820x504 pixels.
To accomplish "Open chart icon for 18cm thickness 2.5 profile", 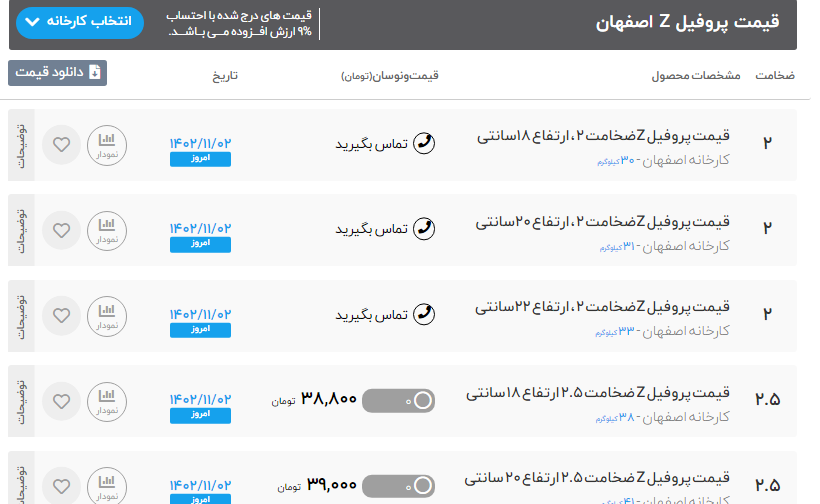I will [106, 402].
